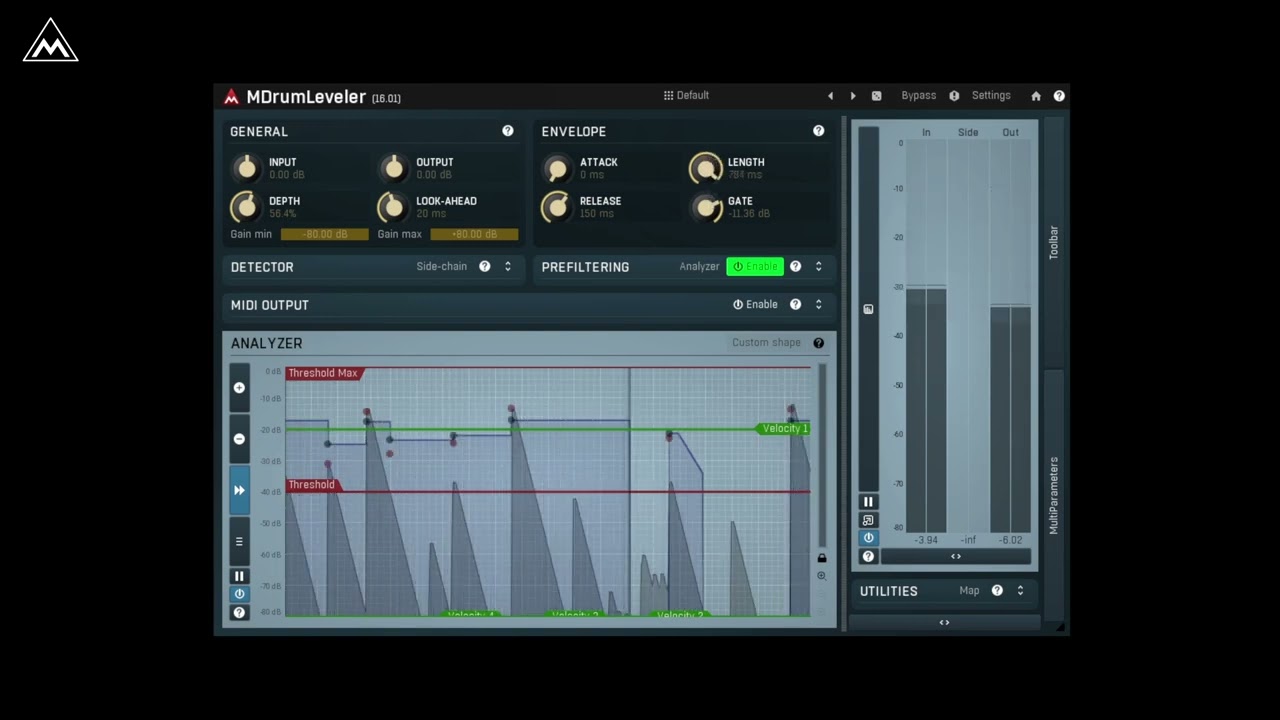Click the Gain min value field
The height and width of the screenshot is (720, 1280).
point(324,234)
